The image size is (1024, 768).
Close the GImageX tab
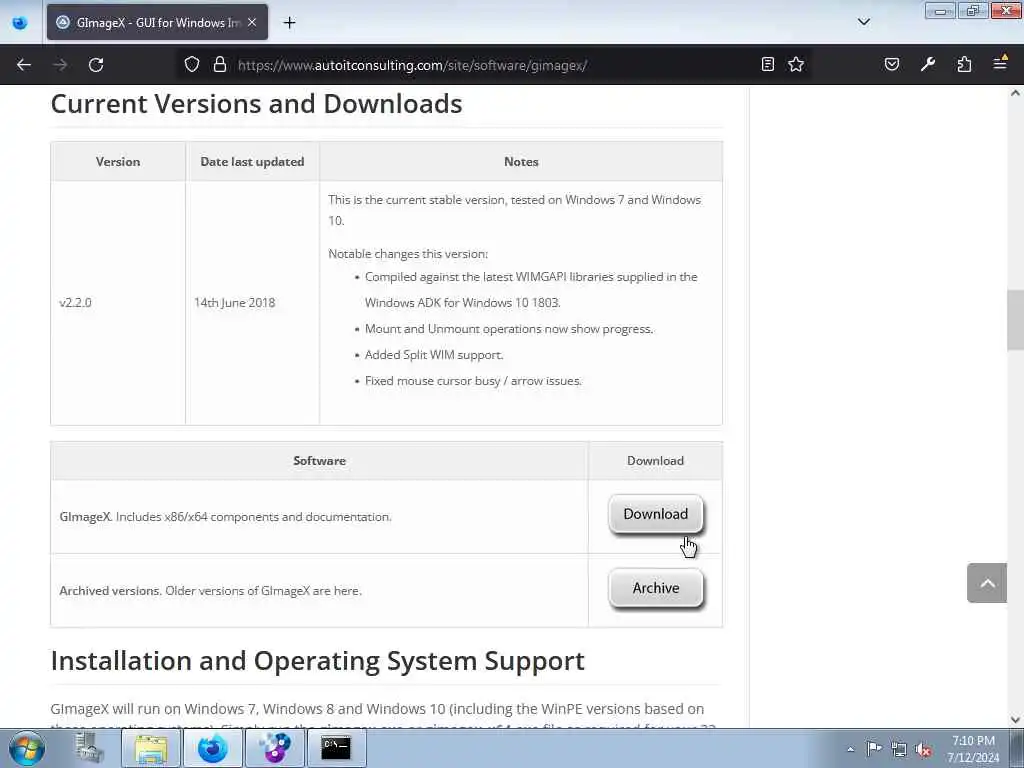point(252,22)
